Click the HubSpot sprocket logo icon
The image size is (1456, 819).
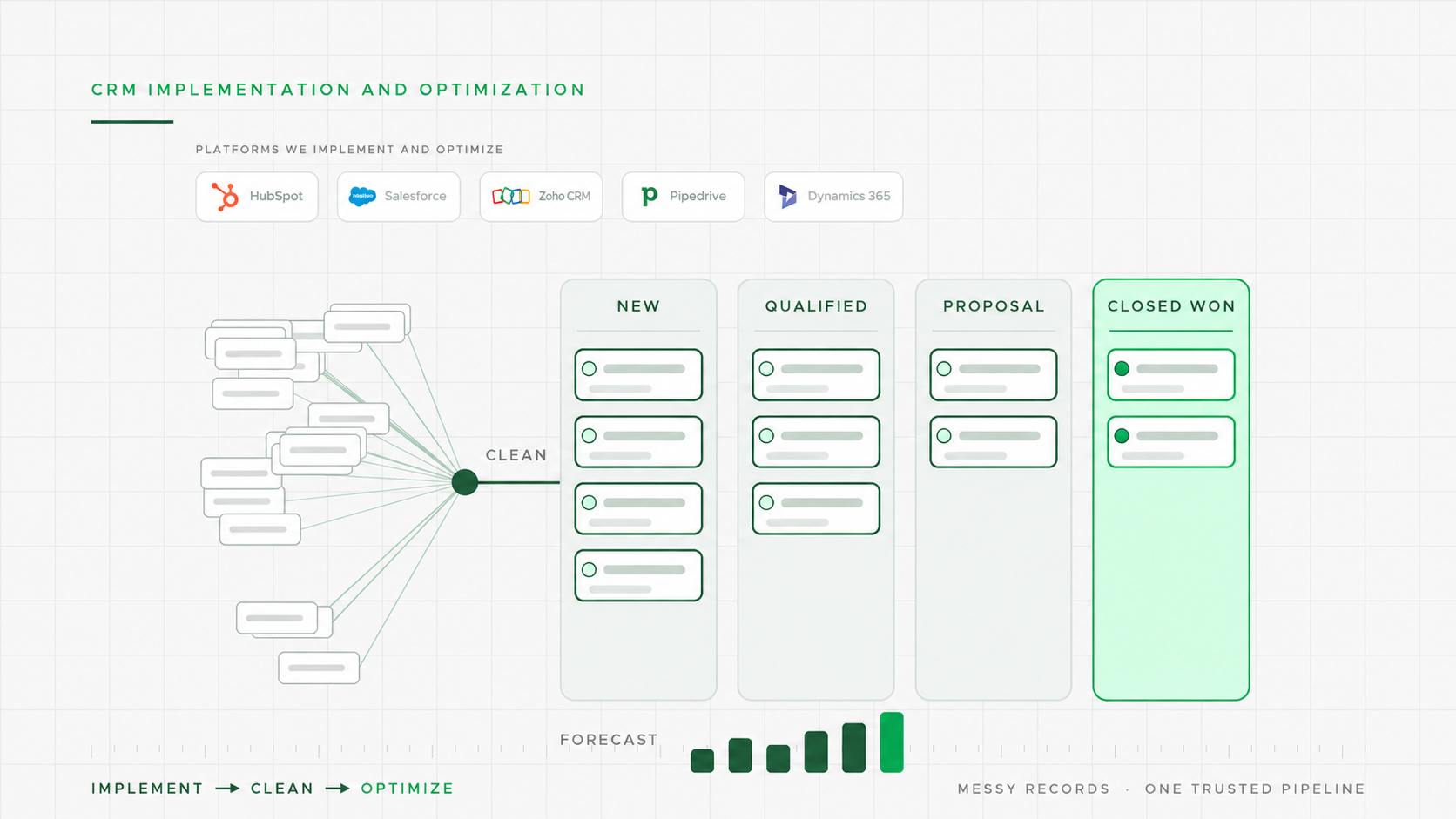[x=226, y=197]
